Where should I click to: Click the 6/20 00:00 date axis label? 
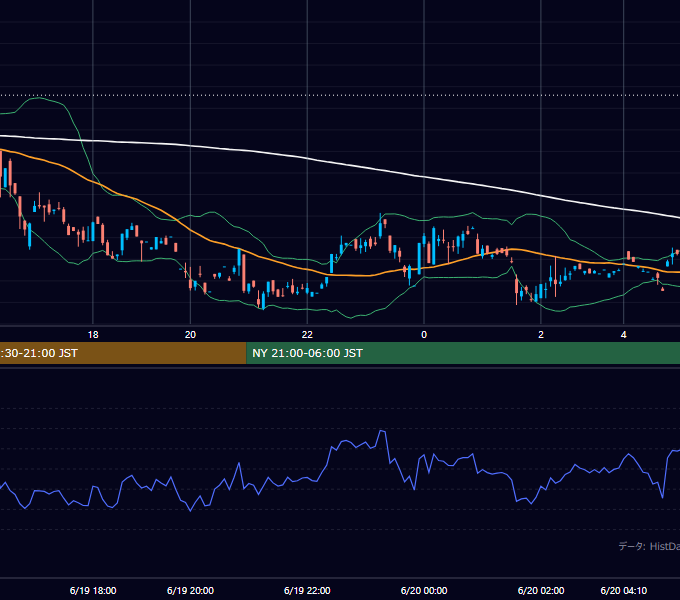[x=424, y=590]
